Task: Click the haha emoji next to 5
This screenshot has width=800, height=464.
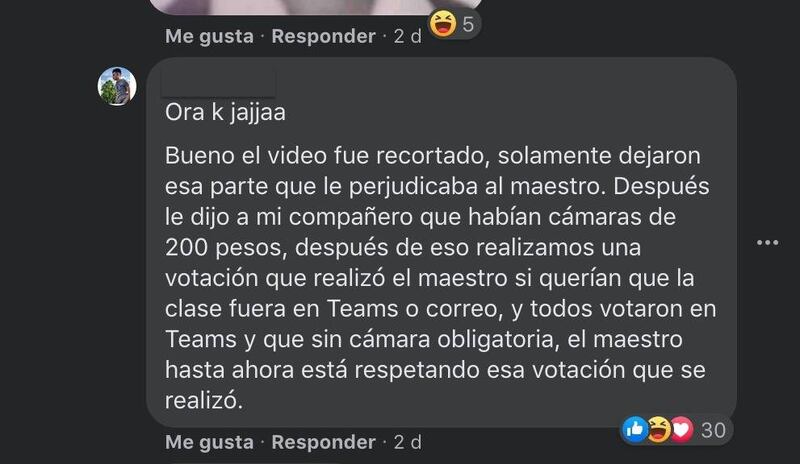Action: point(443,23)
